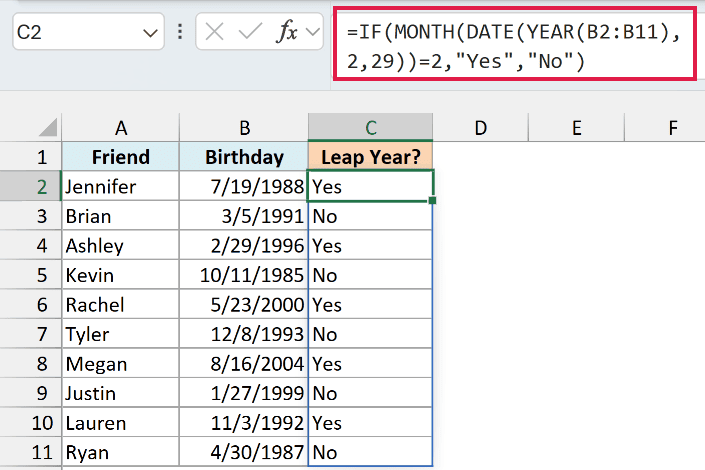This screenshot has height=470, width=705.
Task: Open the Name Box dropdown arrow
Action: point(150,33)
